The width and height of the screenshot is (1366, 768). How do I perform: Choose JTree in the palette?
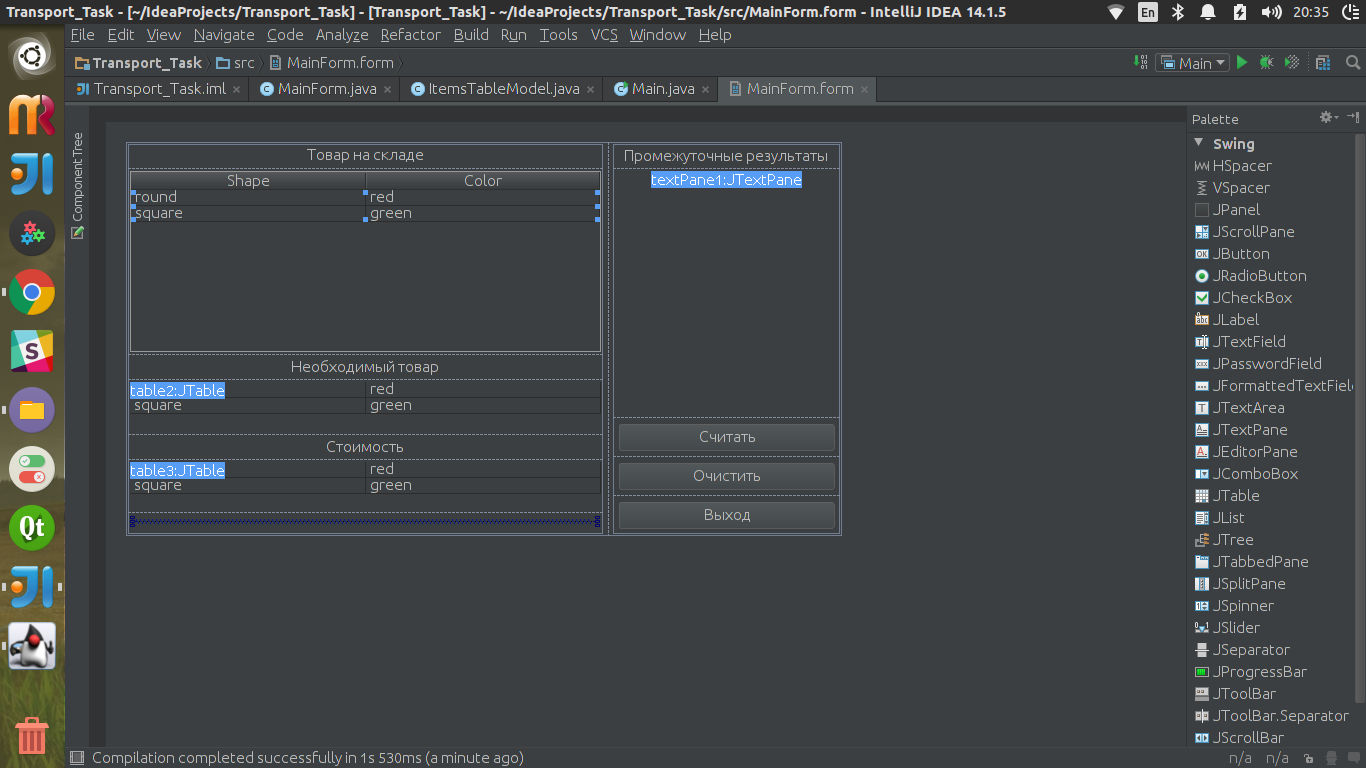click(1224, 540)
